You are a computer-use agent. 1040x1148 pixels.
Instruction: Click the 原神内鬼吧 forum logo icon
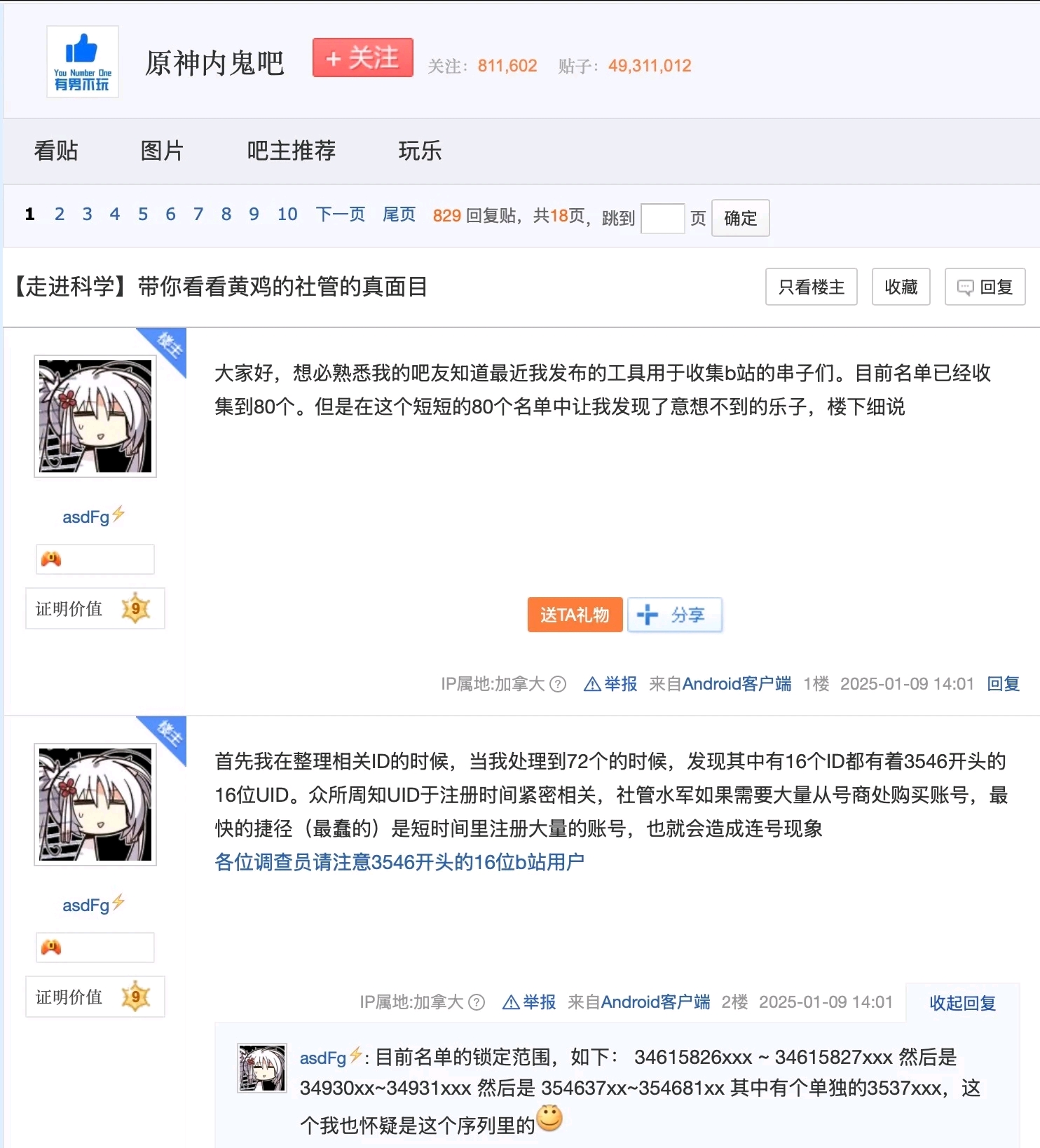coord(83,62)
